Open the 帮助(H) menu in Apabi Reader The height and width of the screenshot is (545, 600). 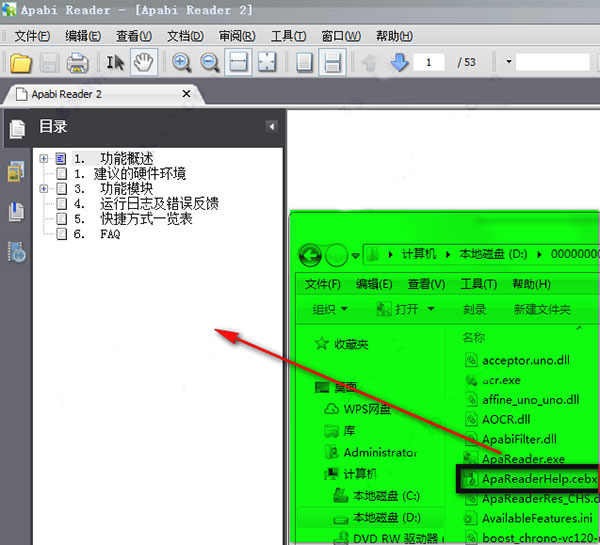(394, 36)
